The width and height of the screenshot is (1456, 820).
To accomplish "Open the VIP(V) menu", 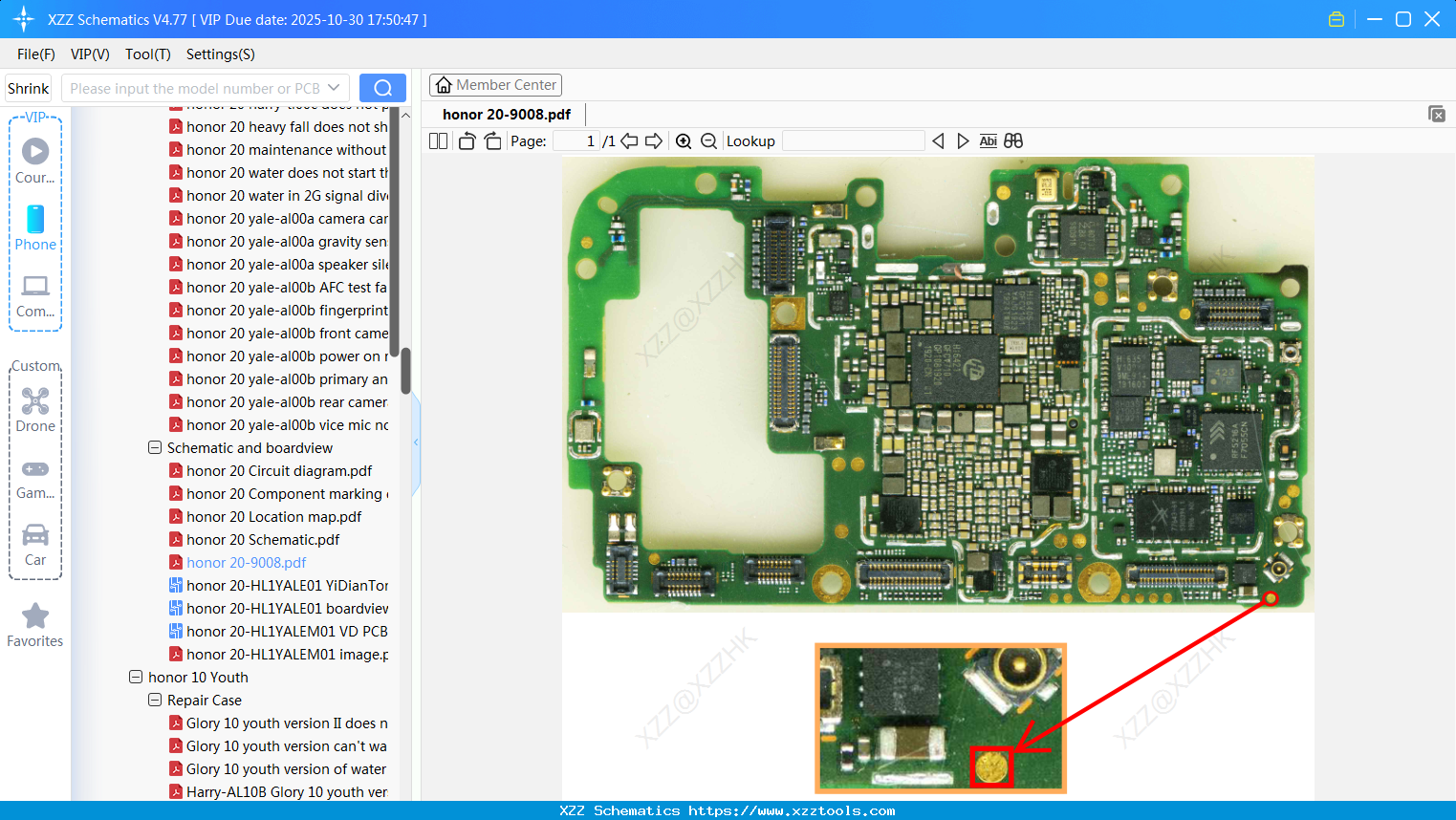I will [90, 54].
